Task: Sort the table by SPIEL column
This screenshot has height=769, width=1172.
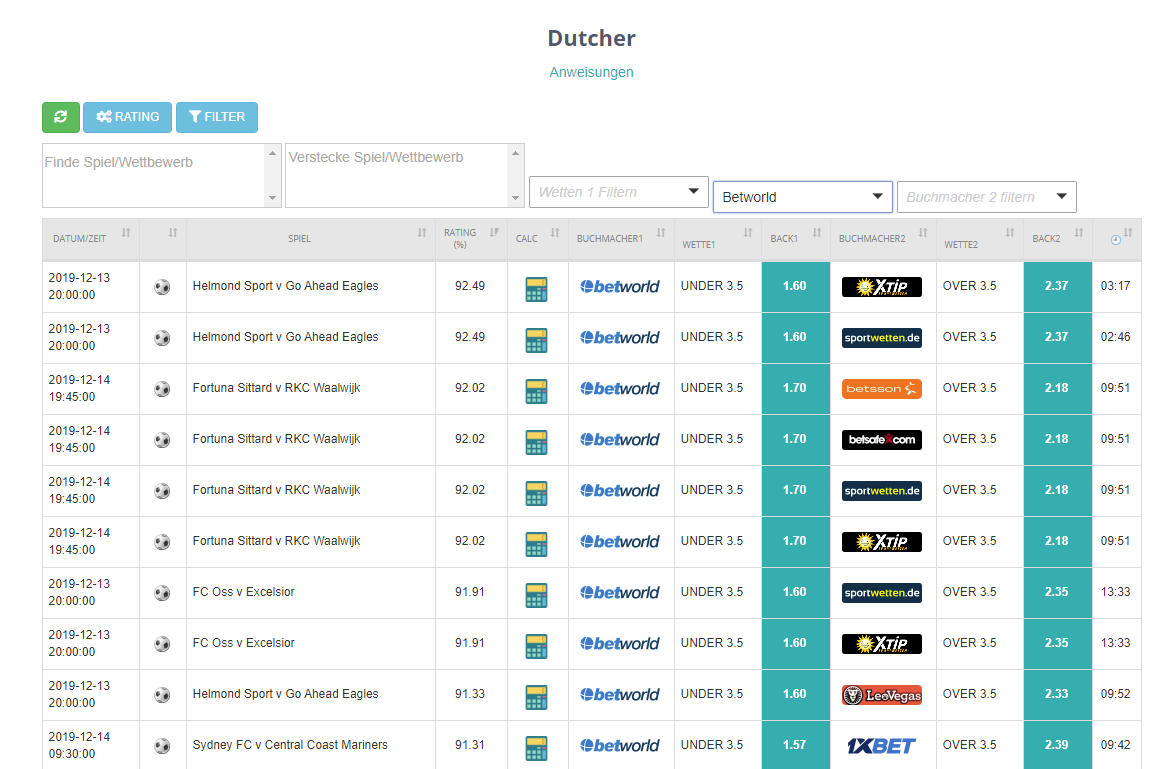Action: click(x=310, y=238)
